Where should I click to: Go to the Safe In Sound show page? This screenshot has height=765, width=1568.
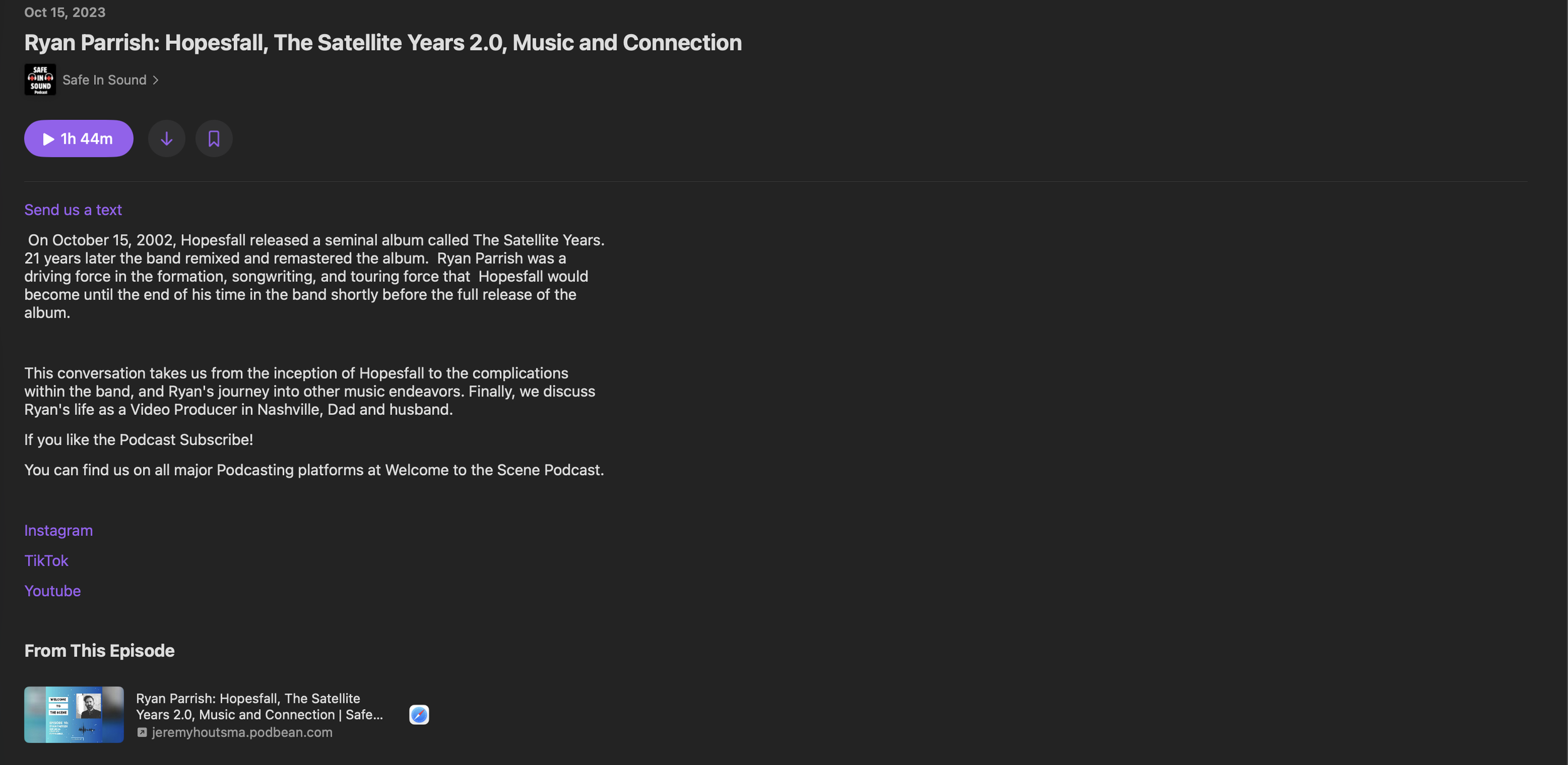tap(105, 80)
